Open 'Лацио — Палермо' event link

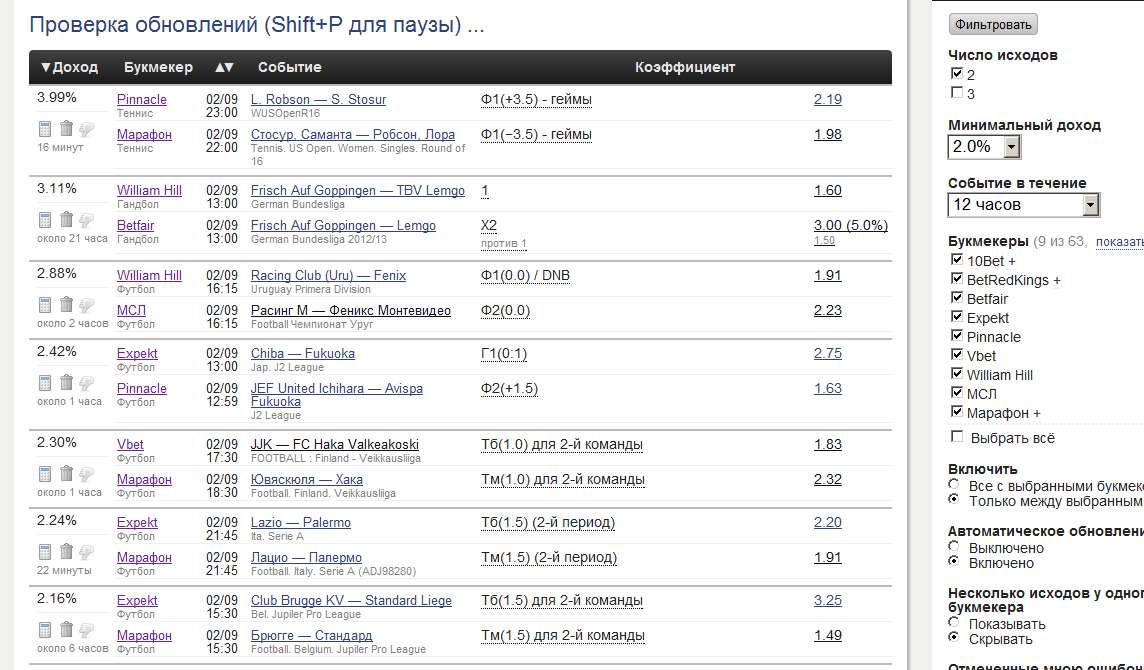point(306,558)
